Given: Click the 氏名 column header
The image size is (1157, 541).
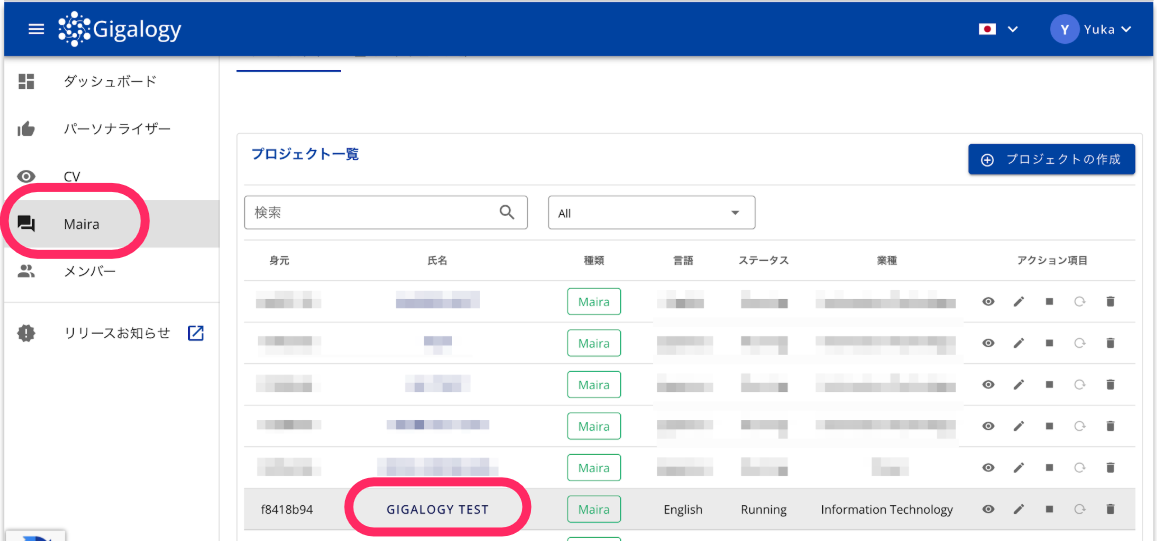Looking at the screenshot, I should pos(437,260).
